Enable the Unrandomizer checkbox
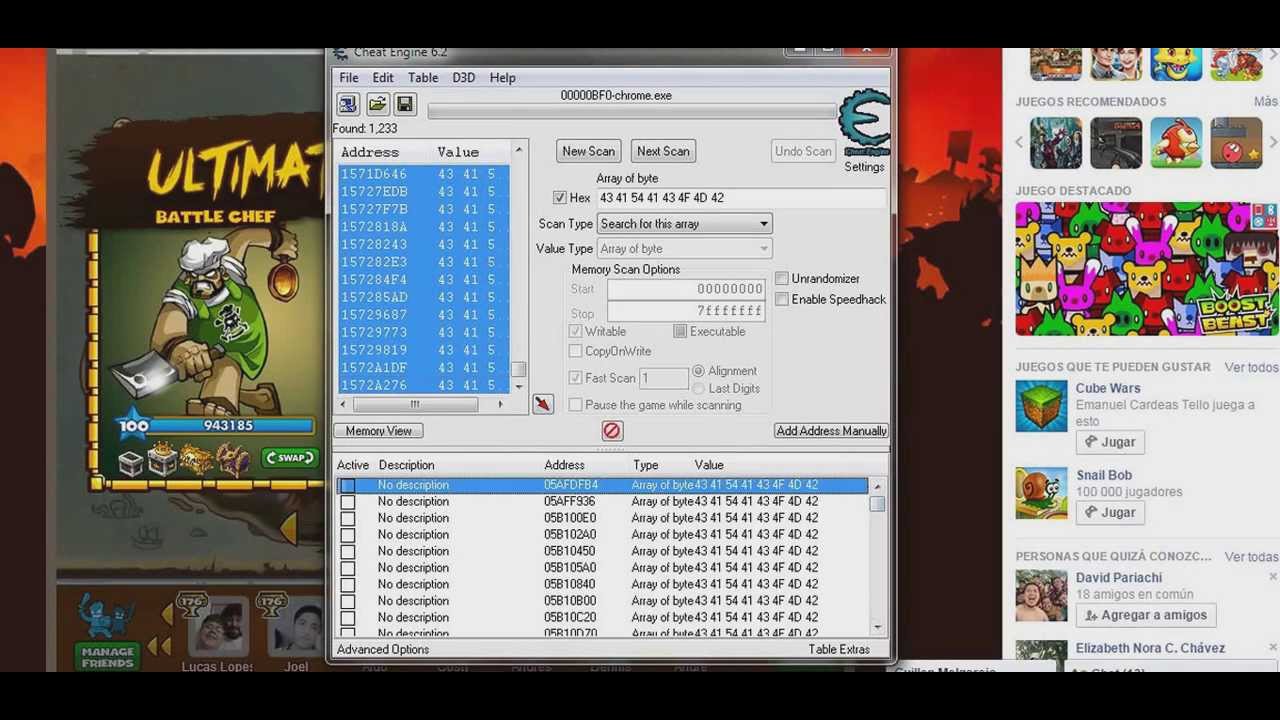1280x720 pixels. tap(782, 278)
